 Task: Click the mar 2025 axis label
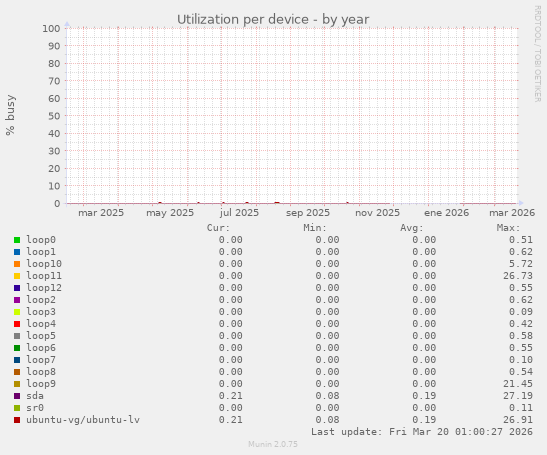[101, 212]
